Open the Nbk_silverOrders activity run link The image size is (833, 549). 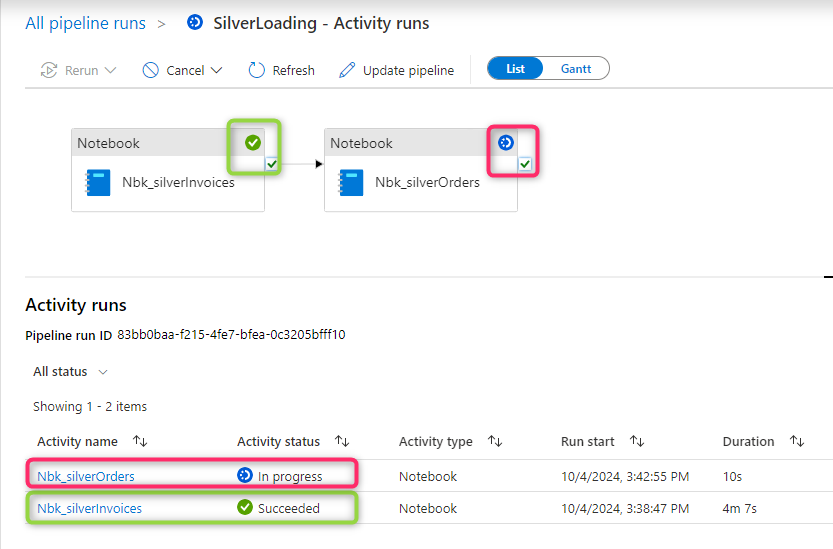[x=86, y=476]
